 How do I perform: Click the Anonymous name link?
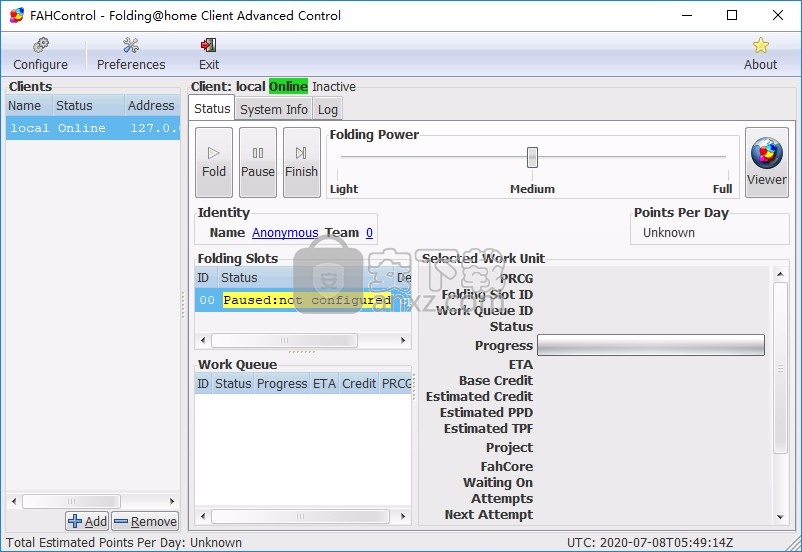tap(285, 233)
